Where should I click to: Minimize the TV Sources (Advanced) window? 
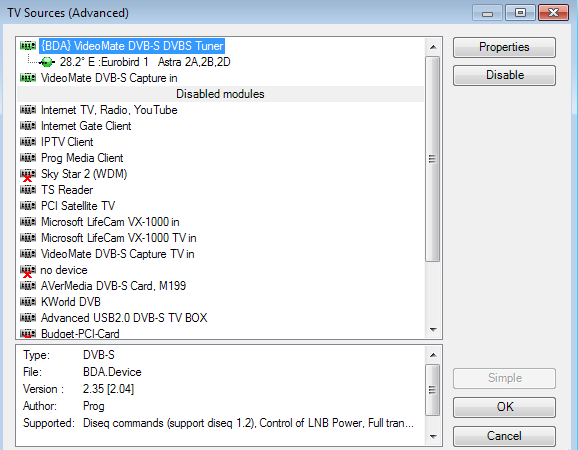point(487,13)
